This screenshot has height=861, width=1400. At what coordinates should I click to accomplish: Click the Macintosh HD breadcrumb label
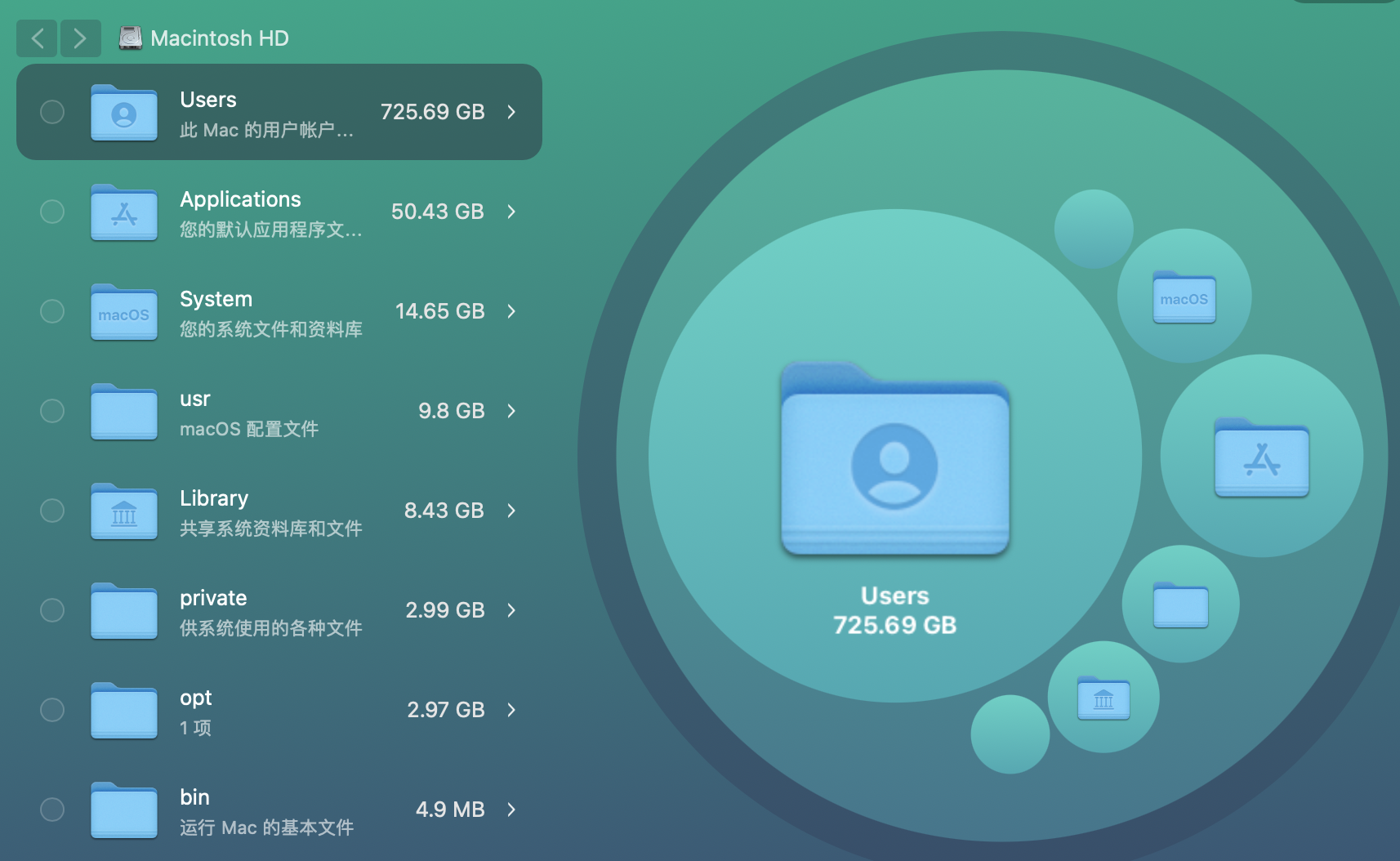pyautogui.click(x=220, y=38)
